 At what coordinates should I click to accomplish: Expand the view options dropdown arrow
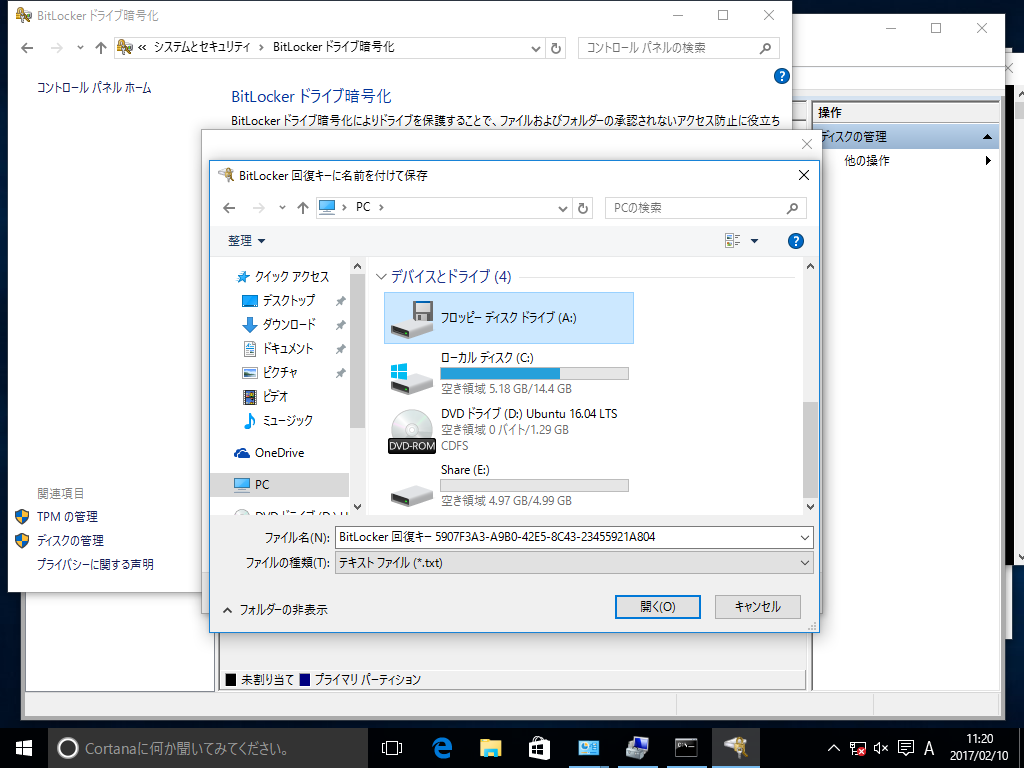pos(754,241)
